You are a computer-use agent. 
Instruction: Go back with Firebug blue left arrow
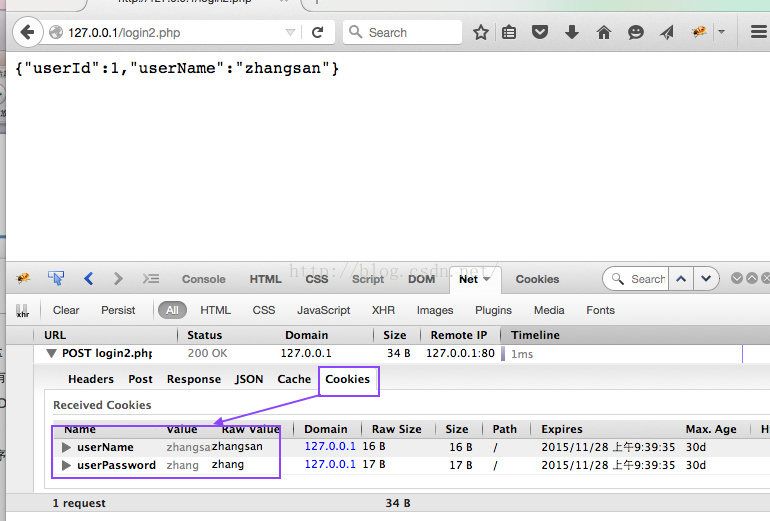coord(89,278)
